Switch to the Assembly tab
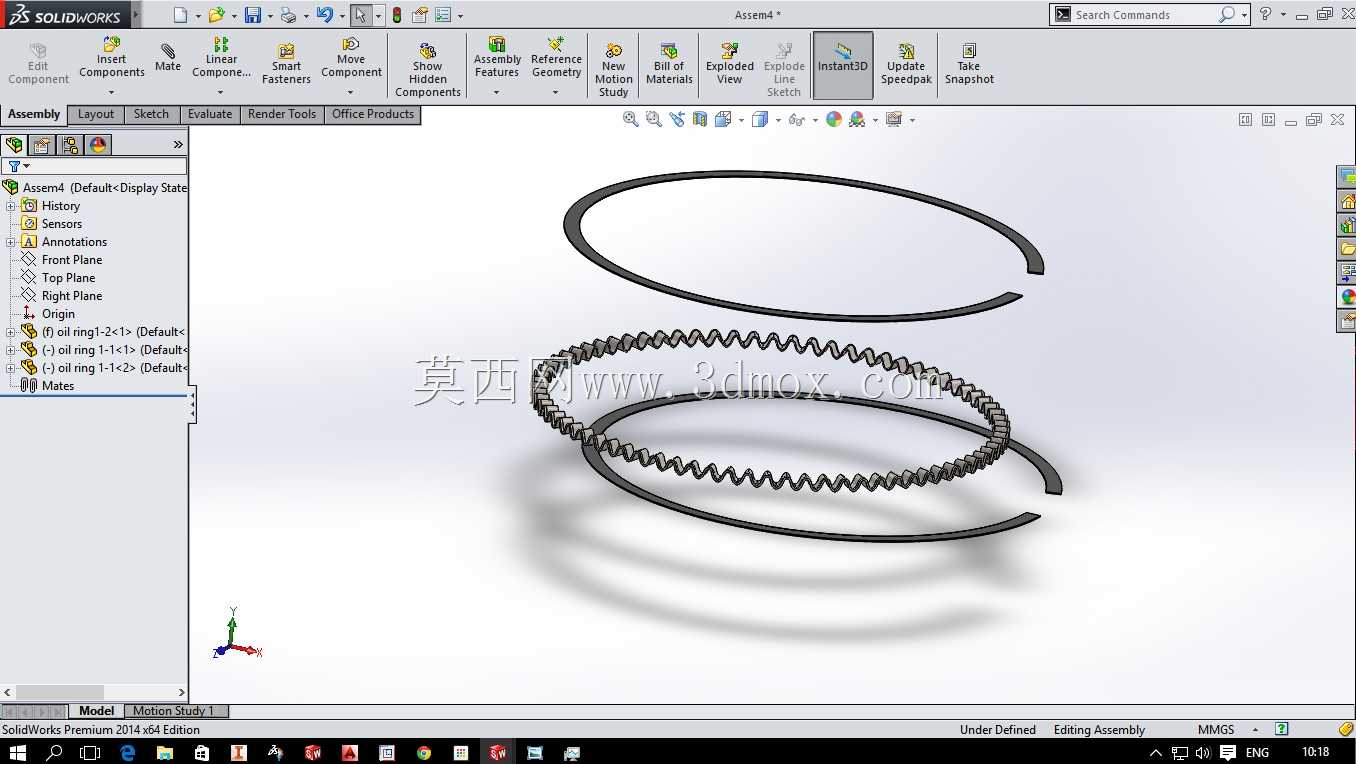Viewport: 1356px width, 764px height. 34,114
